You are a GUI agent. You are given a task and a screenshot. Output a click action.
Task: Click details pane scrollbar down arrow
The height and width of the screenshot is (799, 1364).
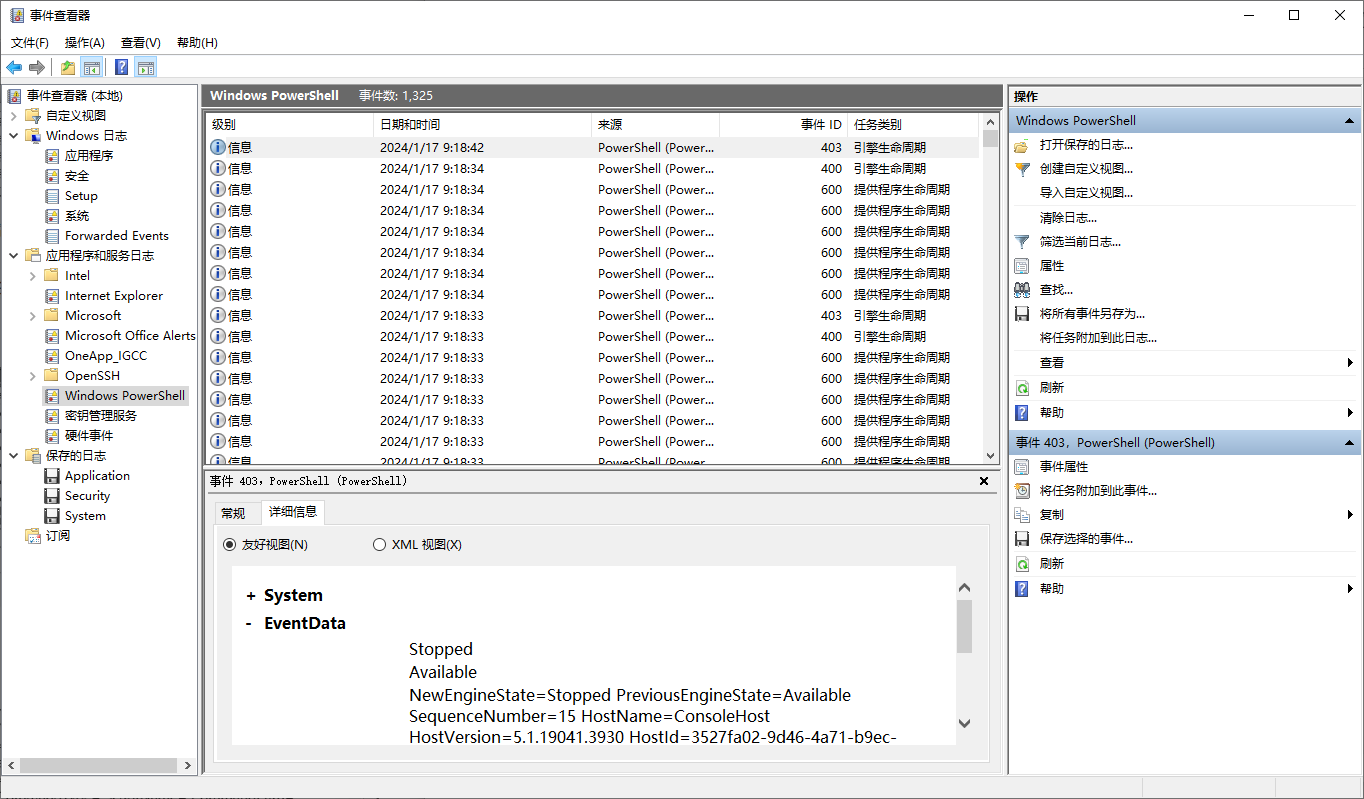(964, 723)
